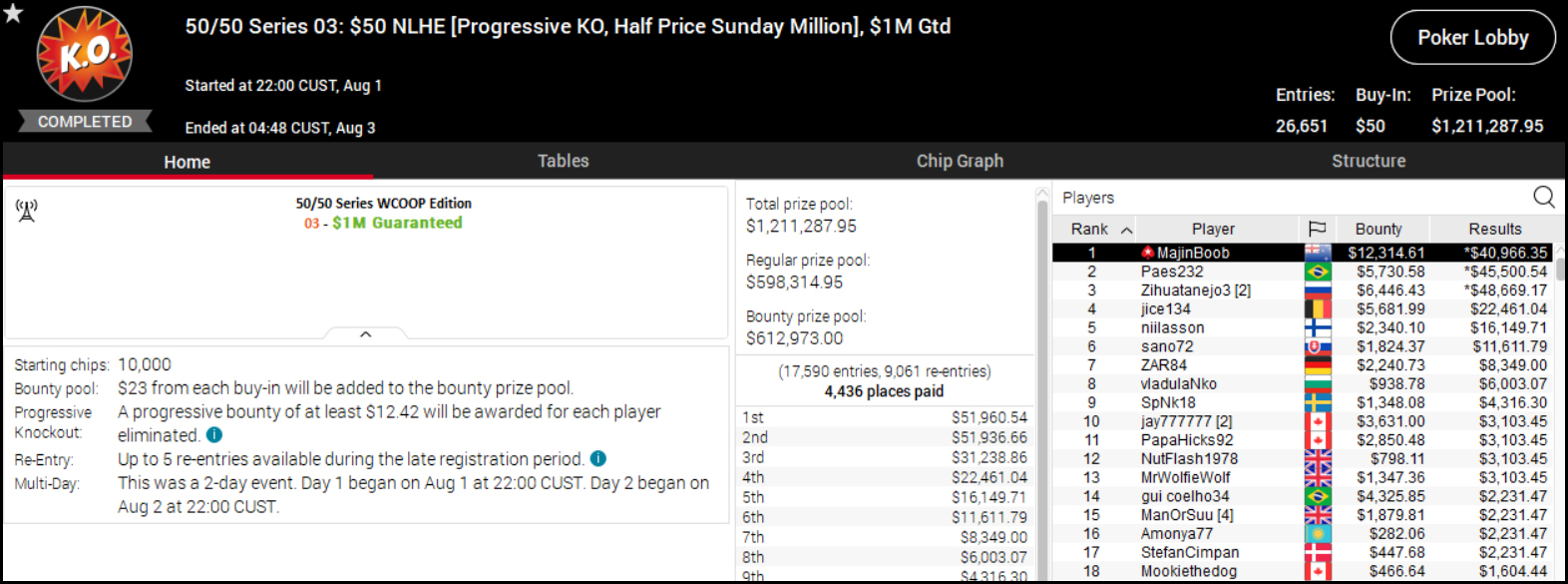
Task: Click the red spade icon beside MajinBoob
Action: tap(1147, 253)
